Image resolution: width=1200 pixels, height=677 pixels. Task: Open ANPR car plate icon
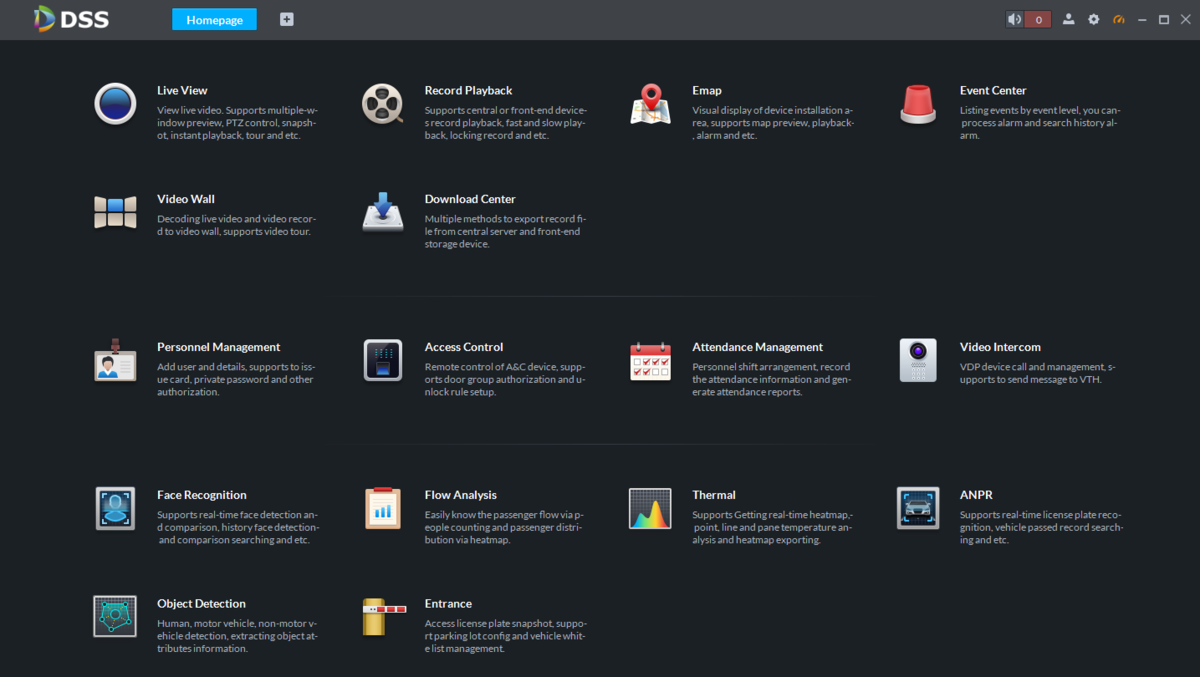point(918,508)
